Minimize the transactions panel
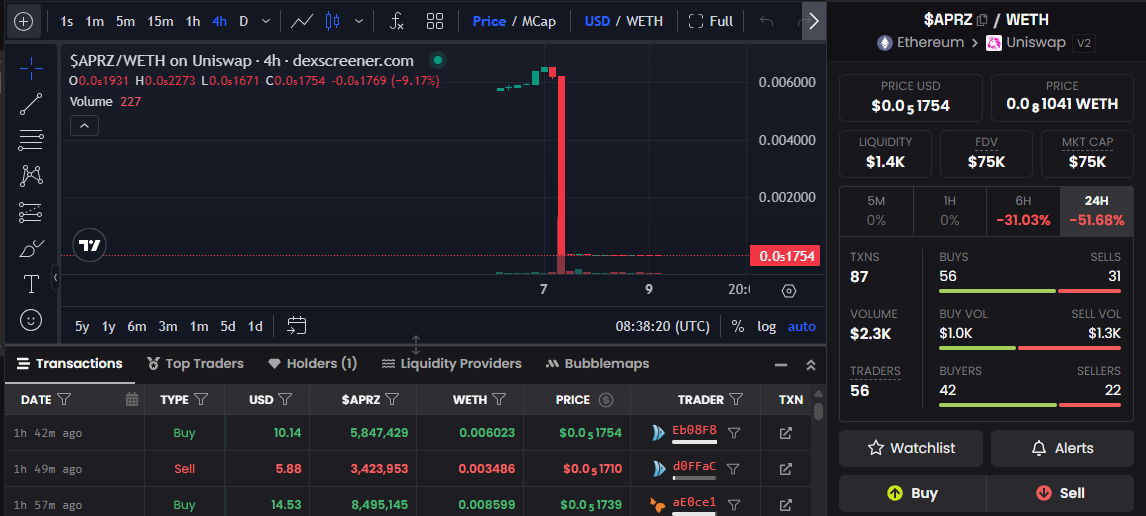 pyautogui.click(x=781, y=365)
